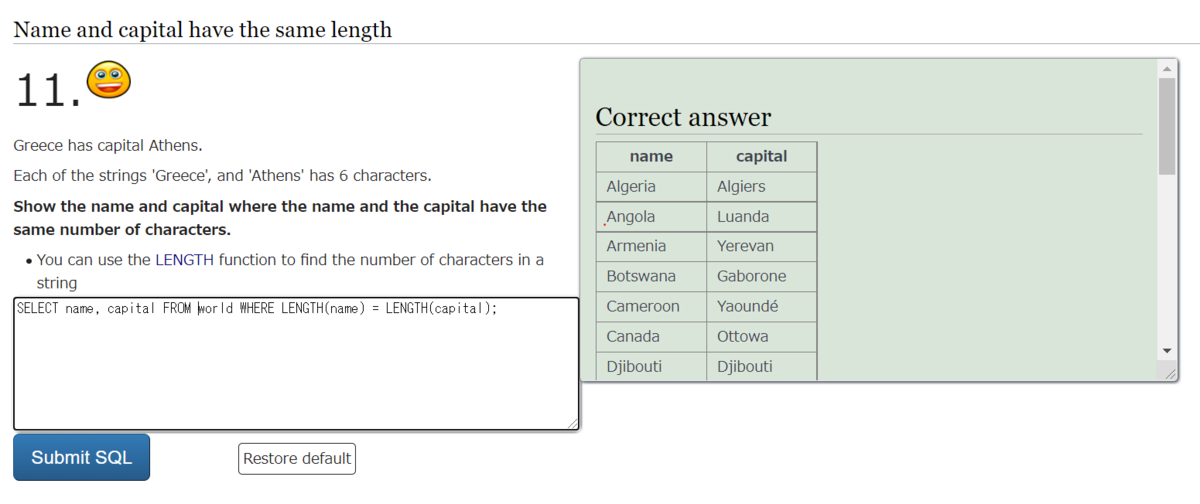Click the 'name' column header
The image size is (1200, 504).
click(651, 156)
